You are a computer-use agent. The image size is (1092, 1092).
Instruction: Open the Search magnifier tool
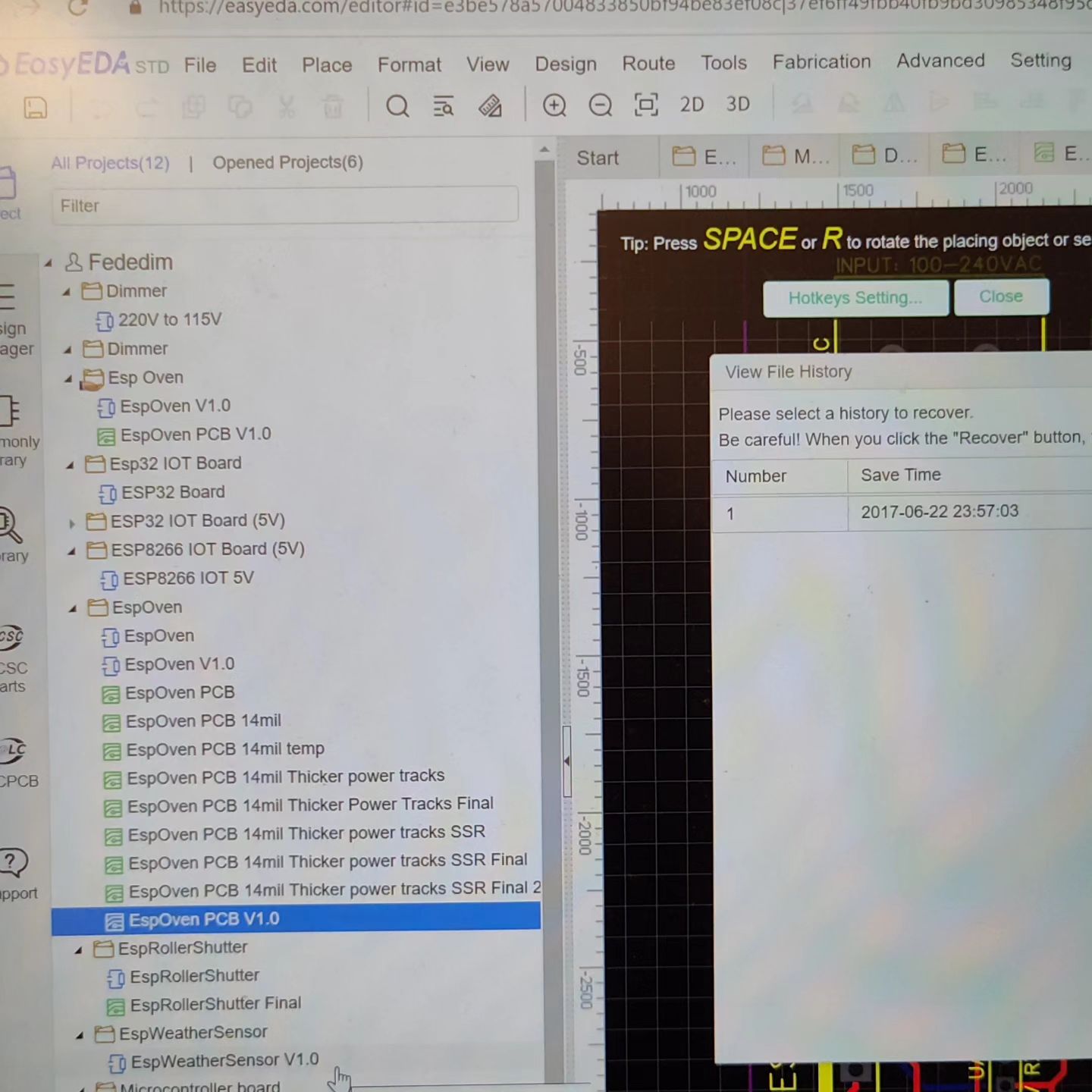(x=397, y=106)
